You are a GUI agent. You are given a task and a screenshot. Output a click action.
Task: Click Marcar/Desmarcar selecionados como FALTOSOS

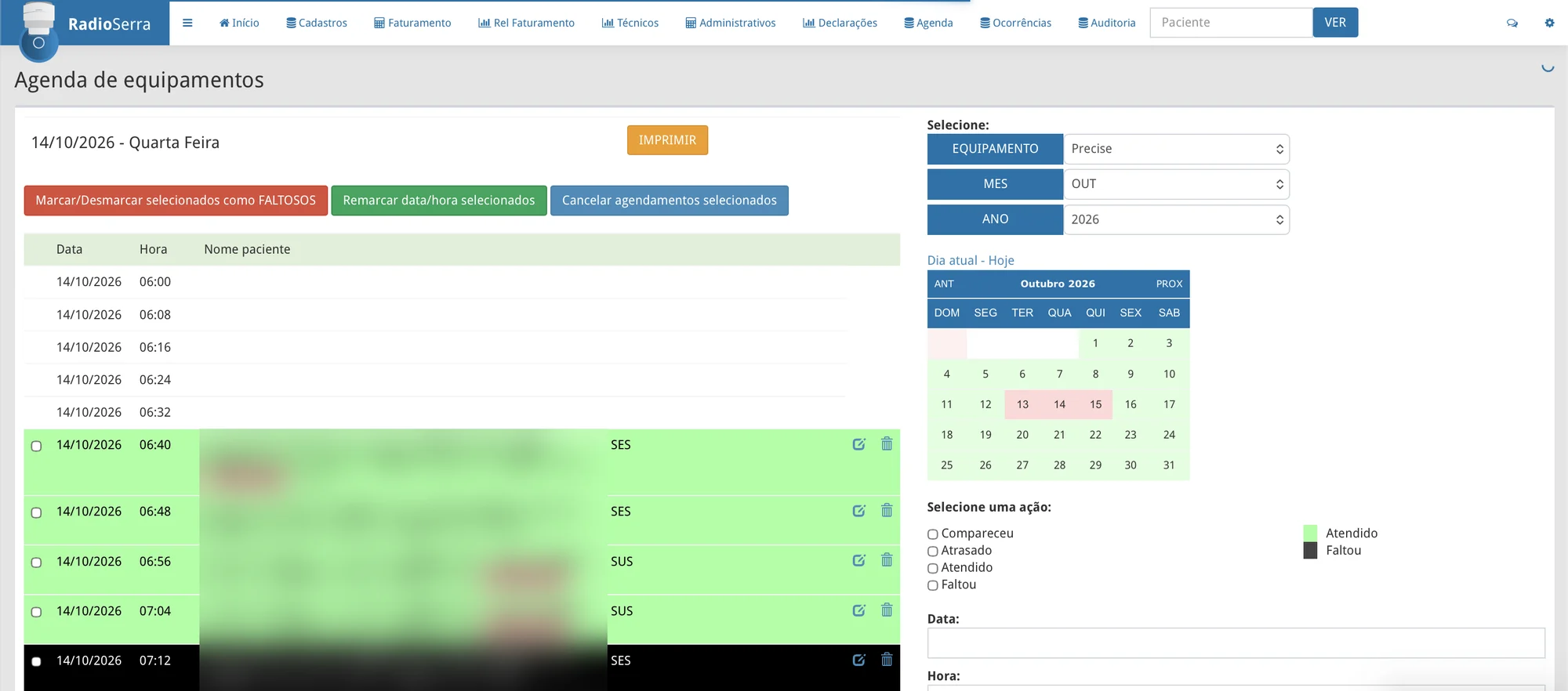click(x=176, y=201)
